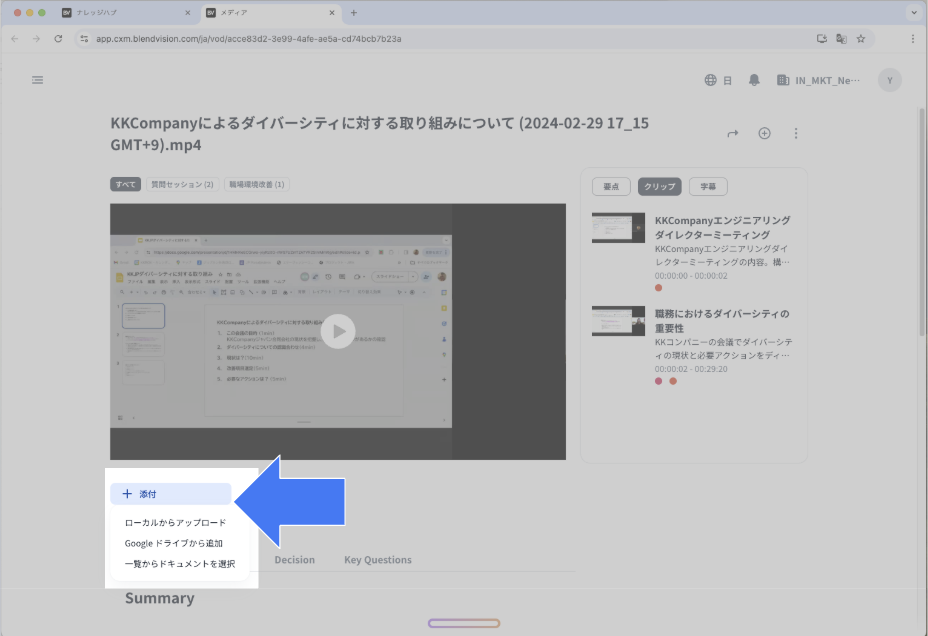Choose Google ドライブから追加
Viewport: 928px width, 636px height.
pos(174,544)
